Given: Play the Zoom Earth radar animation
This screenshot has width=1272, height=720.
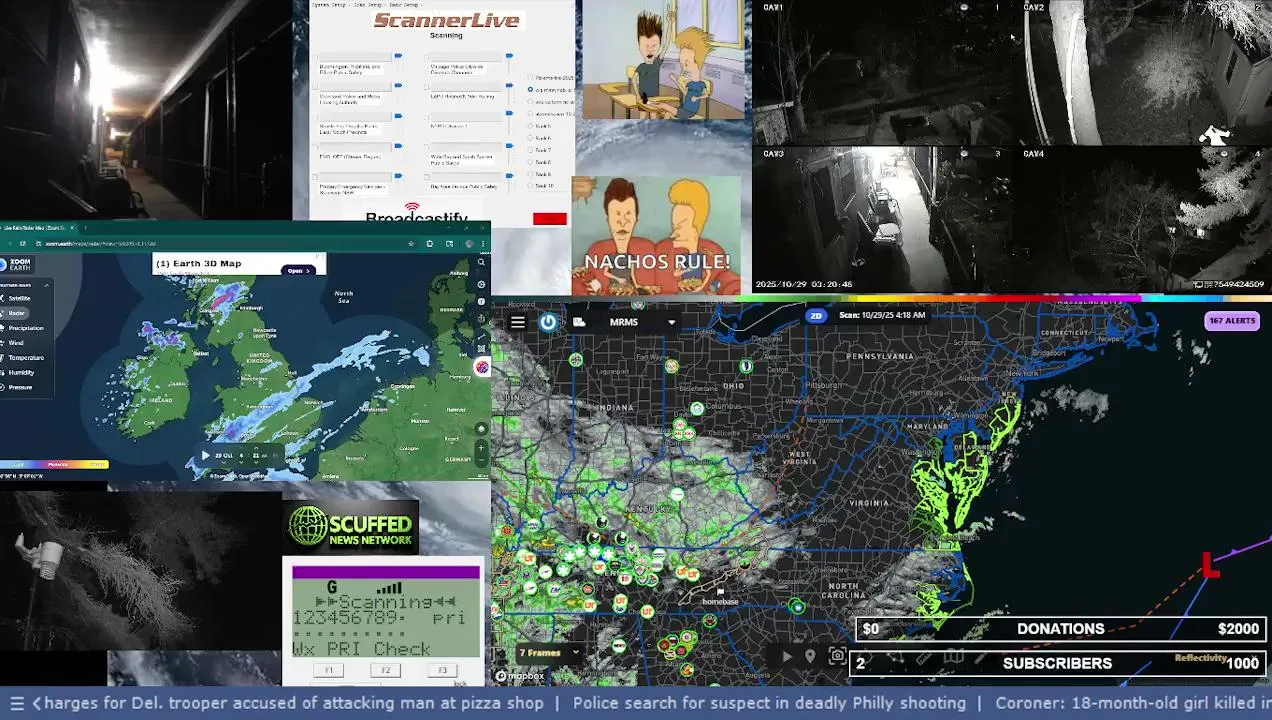Looking at the screenshot, I should pos(205,455).
